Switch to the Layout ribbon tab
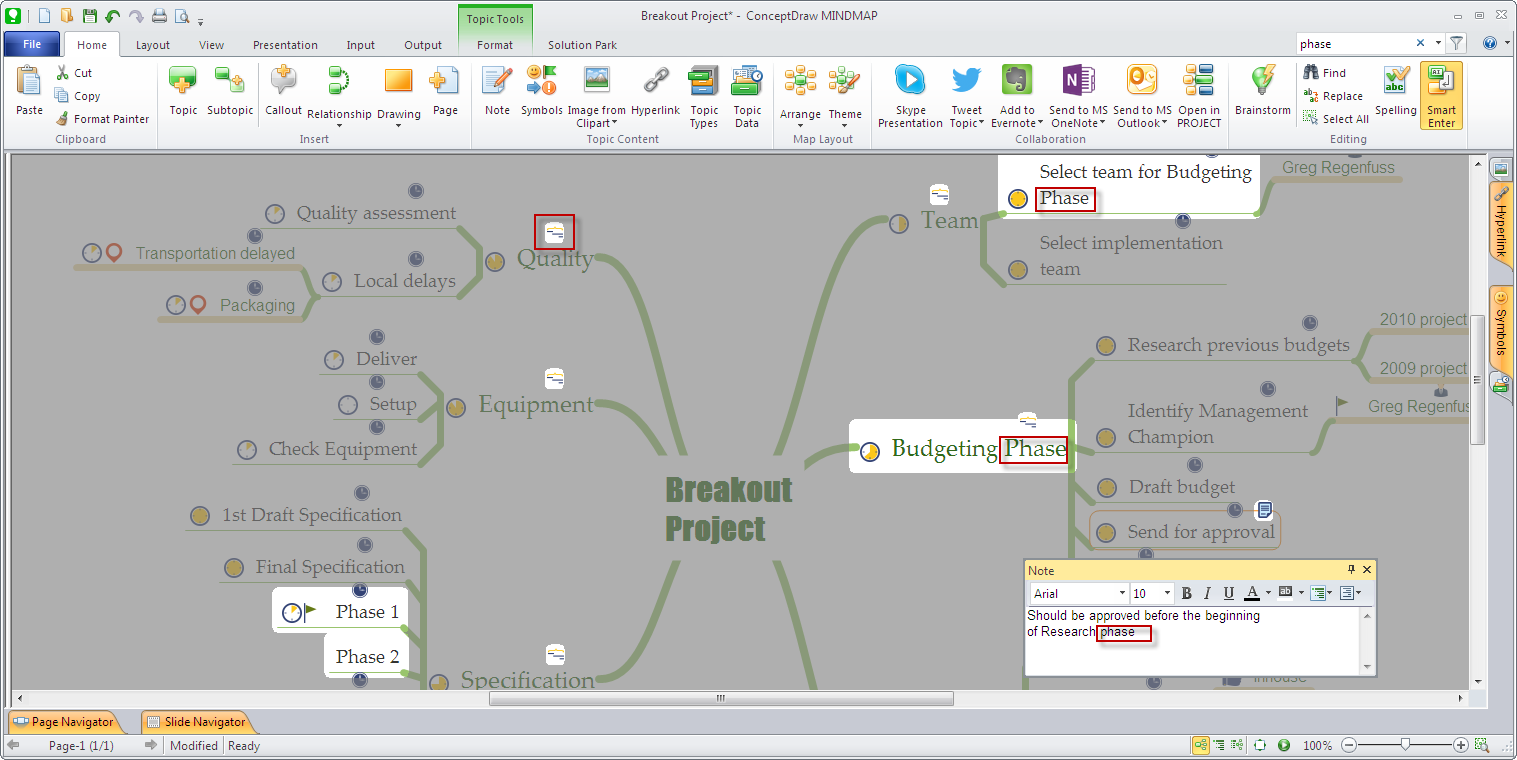This screenshot has width=1517, height=760. coord(152,44)
